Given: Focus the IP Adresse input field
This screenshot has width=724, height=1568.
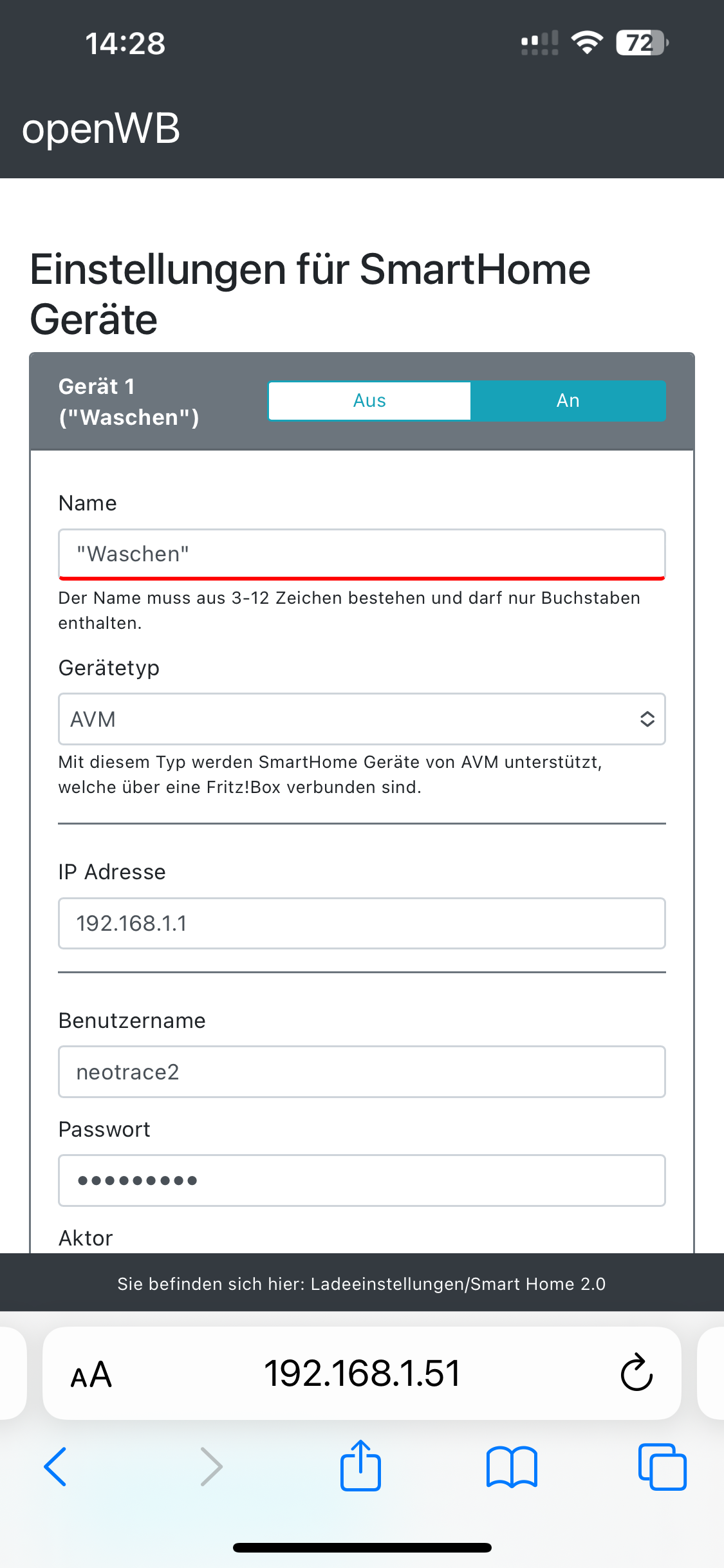Looking at the screenshot, I should pos(362,923).
